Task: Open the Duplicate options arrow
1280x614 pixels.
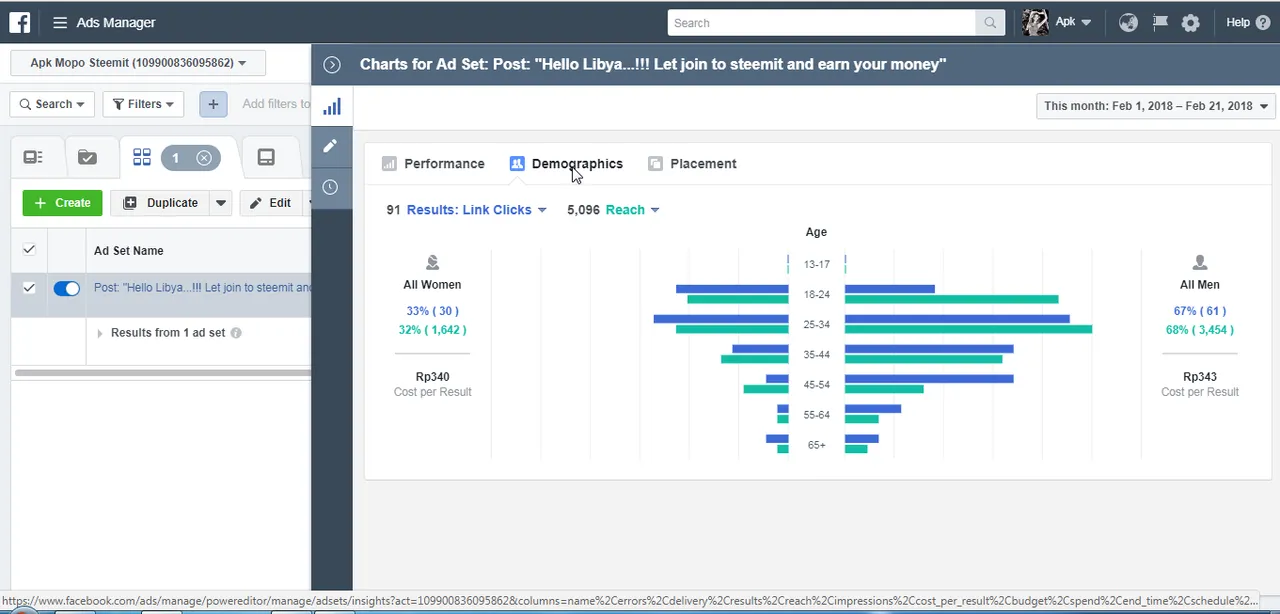Action: click(221, 203)
